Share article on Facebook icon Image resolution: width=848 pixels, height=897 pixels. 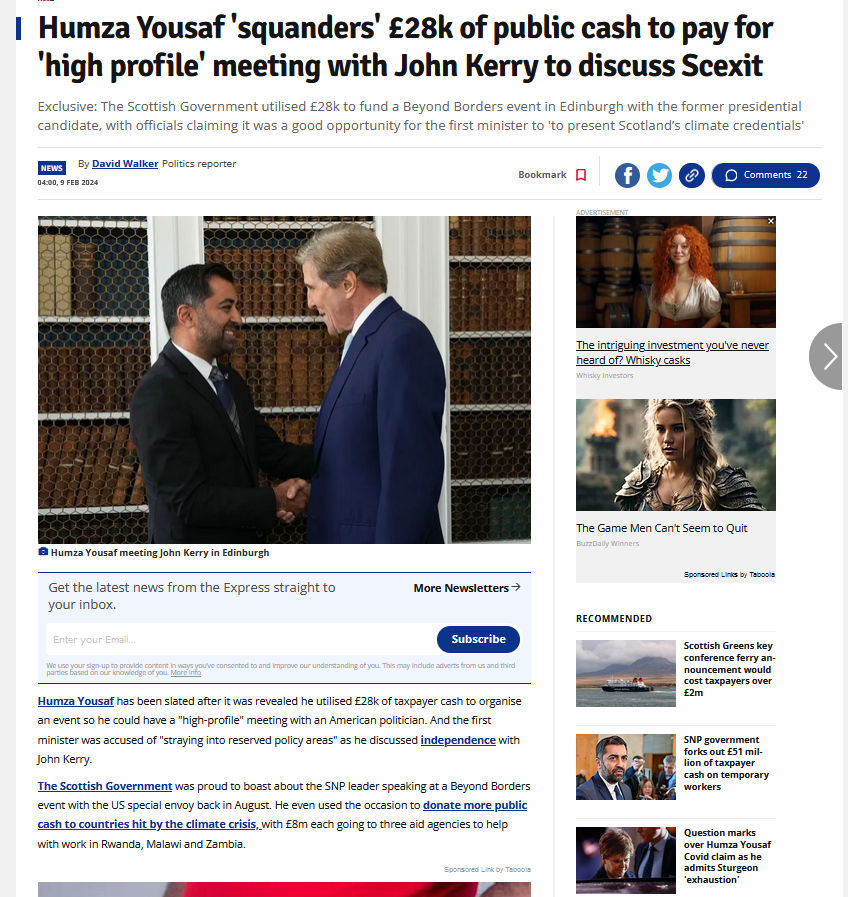[627, 175]
